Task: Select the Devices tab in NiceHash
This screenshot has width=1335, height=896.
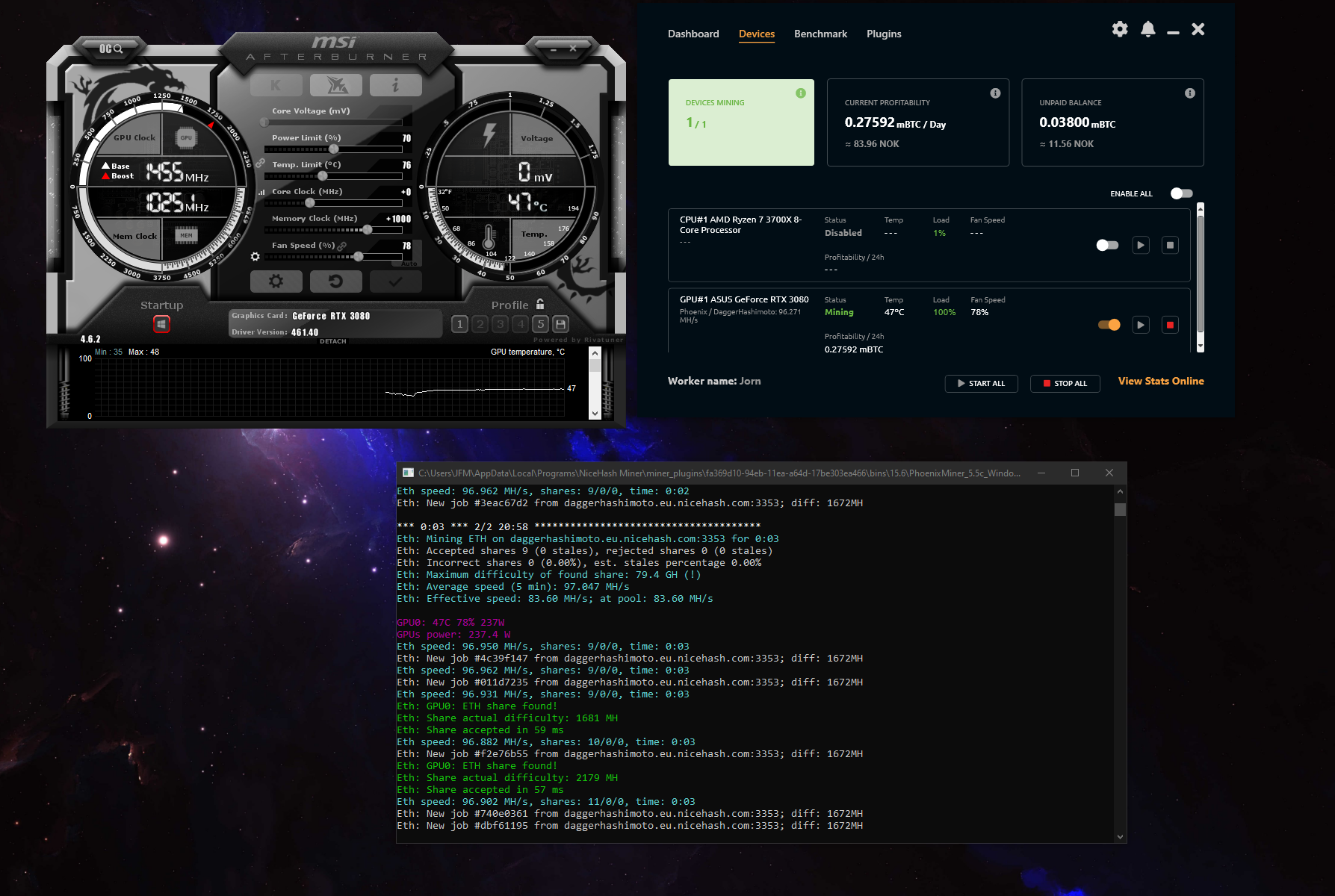Action: [757, 34]
